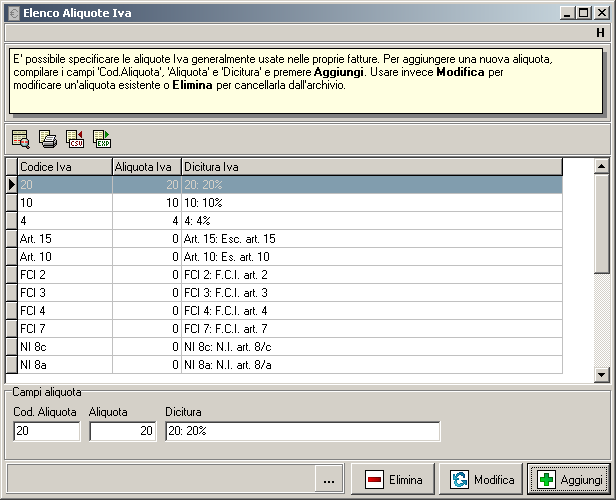
Task: Minimize the Elenco Aliquote Iva window
Action: [566, 13]
